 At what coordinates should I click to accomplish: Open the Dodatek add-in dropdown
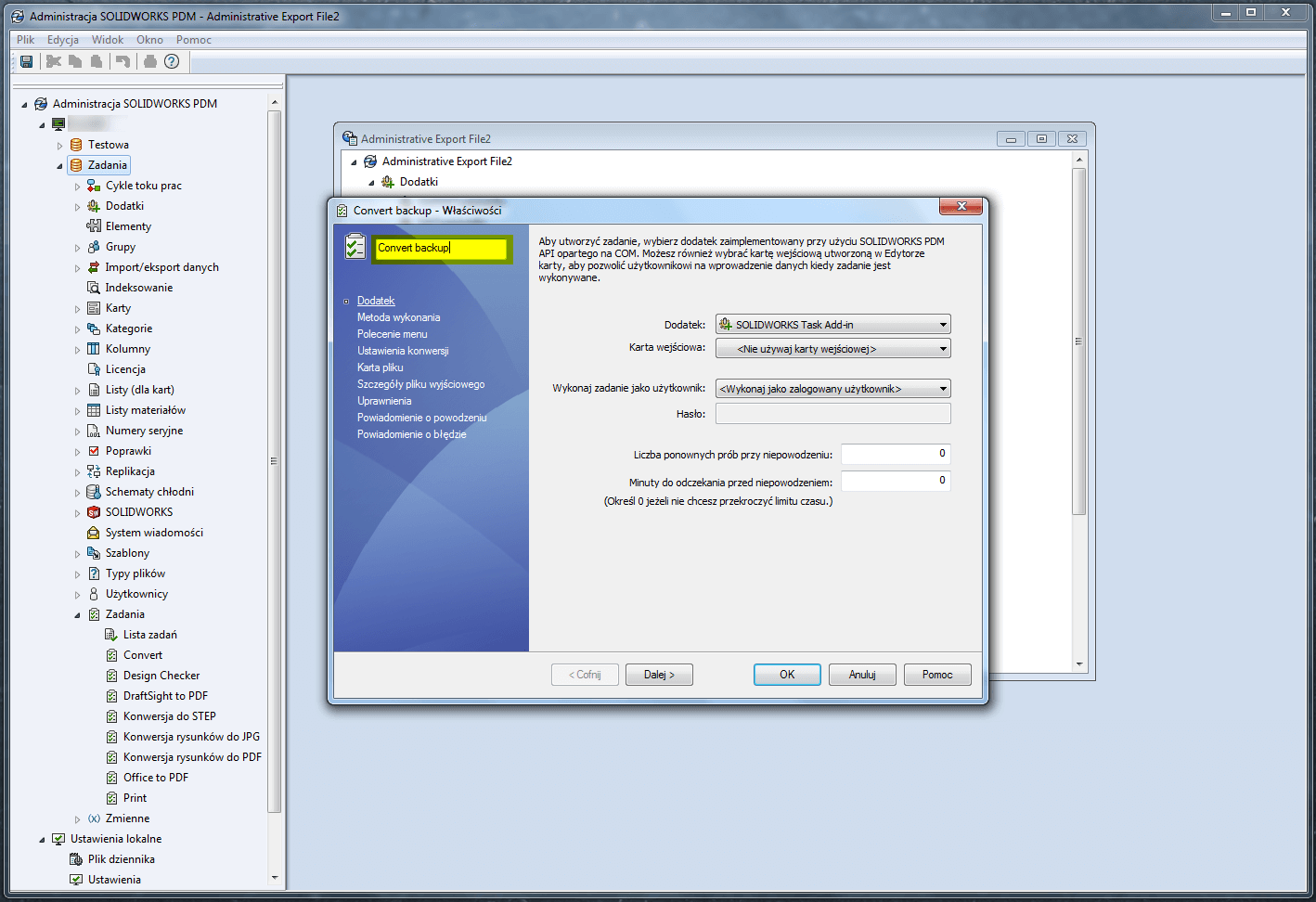[x=832, y=325]
